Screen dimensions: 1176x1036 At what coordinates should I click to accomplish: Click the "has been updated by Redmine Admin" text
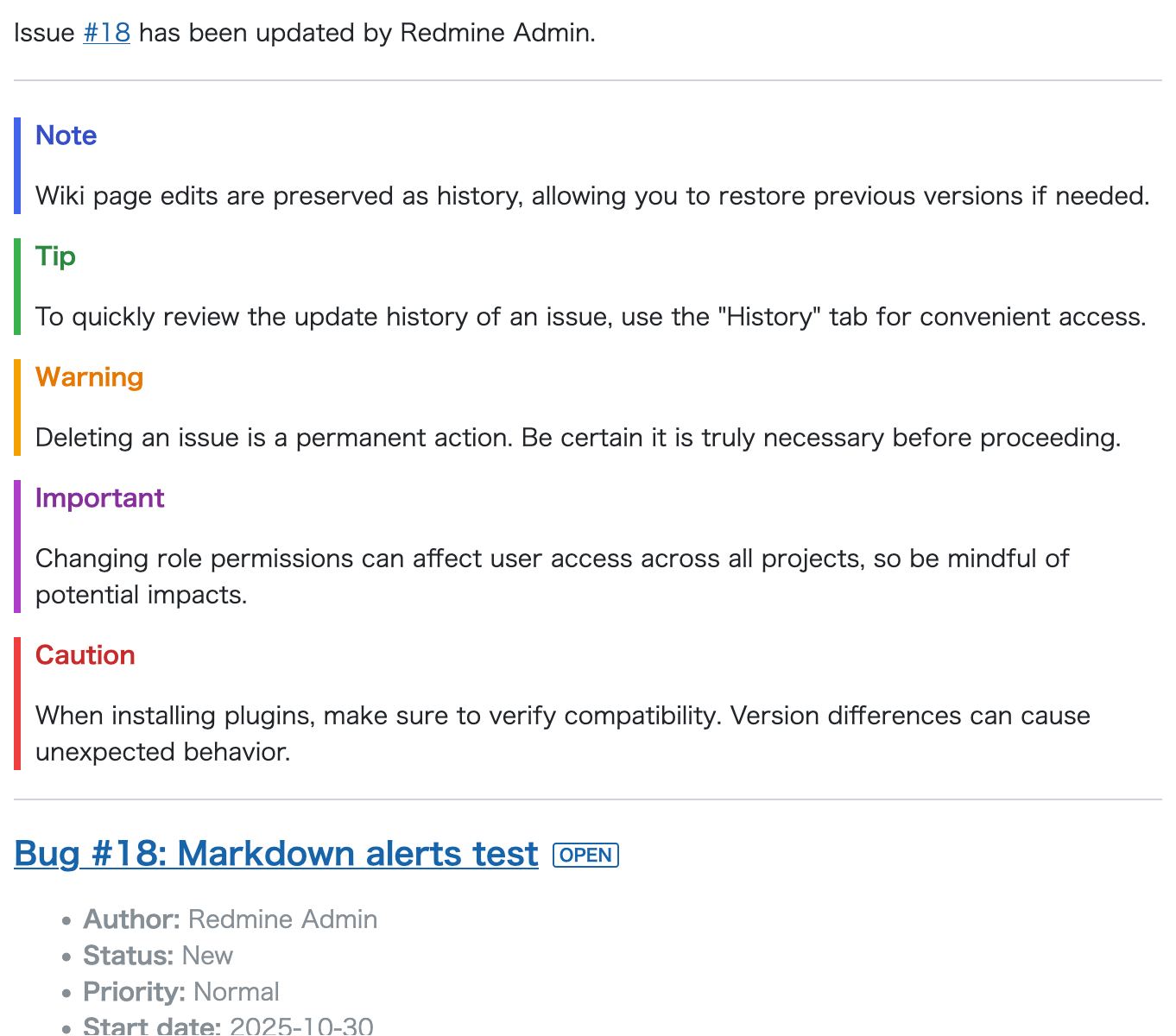367,33
